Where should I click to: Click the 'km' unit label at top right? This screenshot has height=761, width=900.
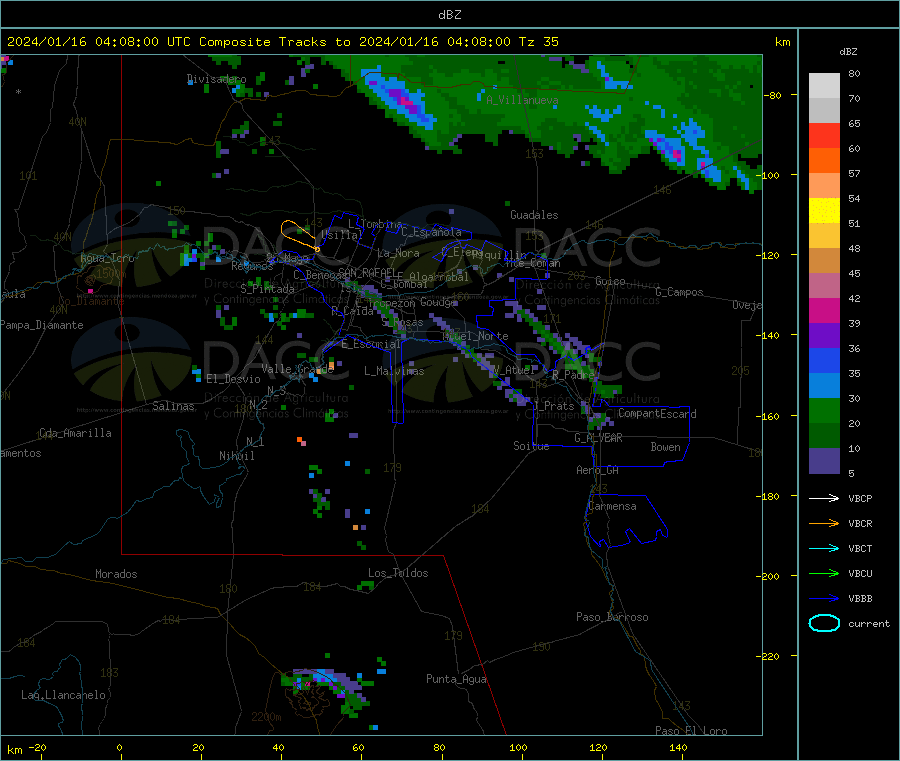[x=782, y=42]
